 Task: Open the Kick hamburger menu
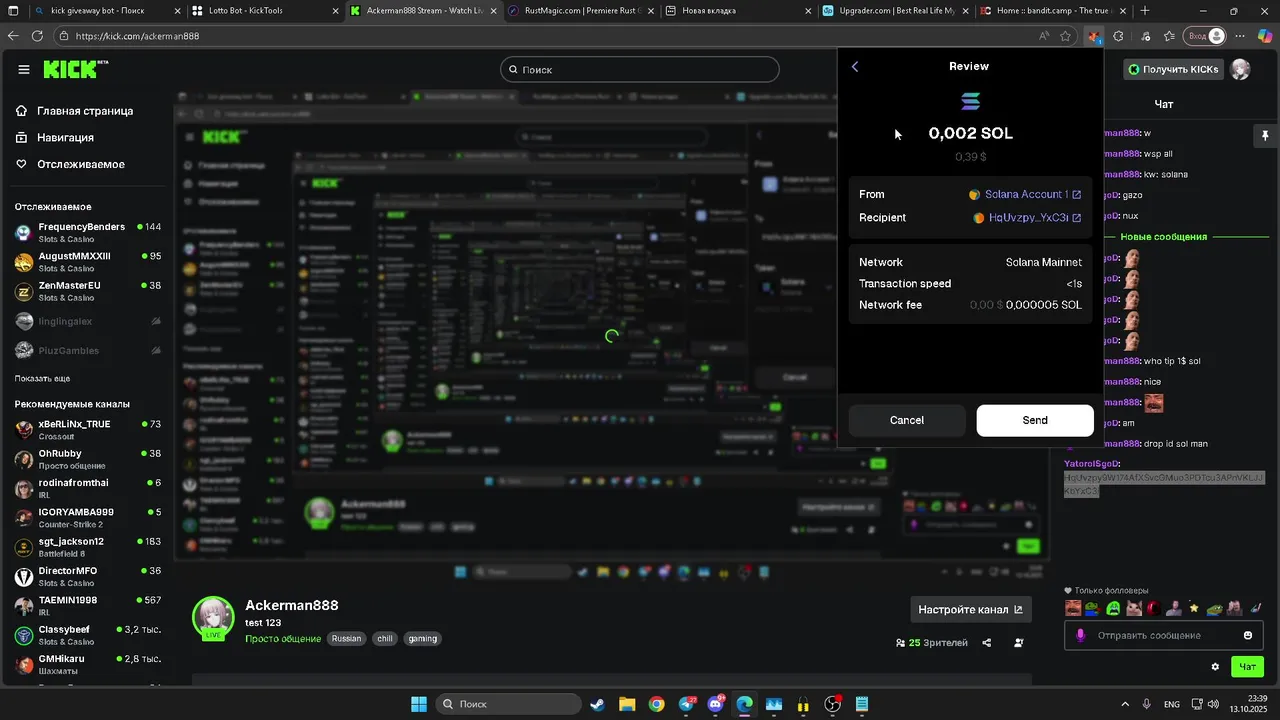24,69
